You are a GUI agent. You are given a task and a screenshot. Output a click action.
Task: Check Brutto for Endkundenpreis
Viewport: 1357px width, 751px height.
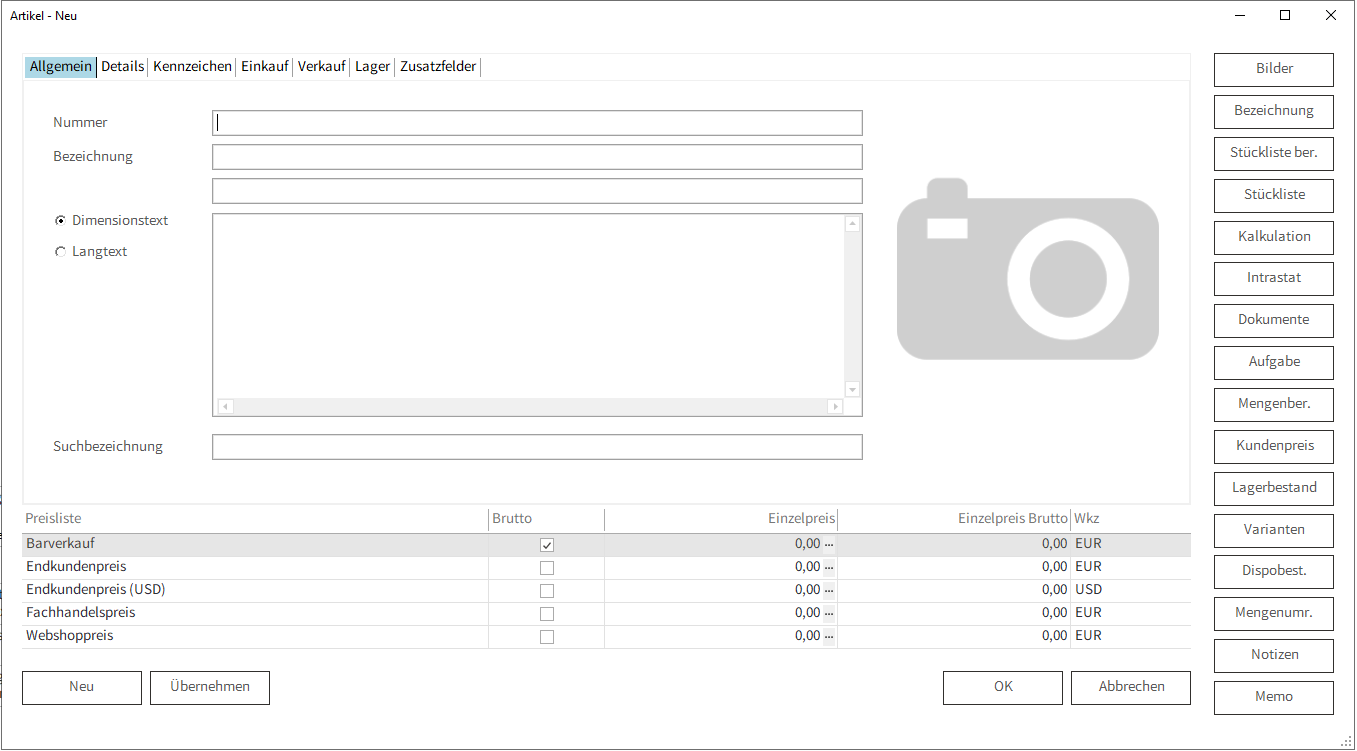[x=547, y=568]
